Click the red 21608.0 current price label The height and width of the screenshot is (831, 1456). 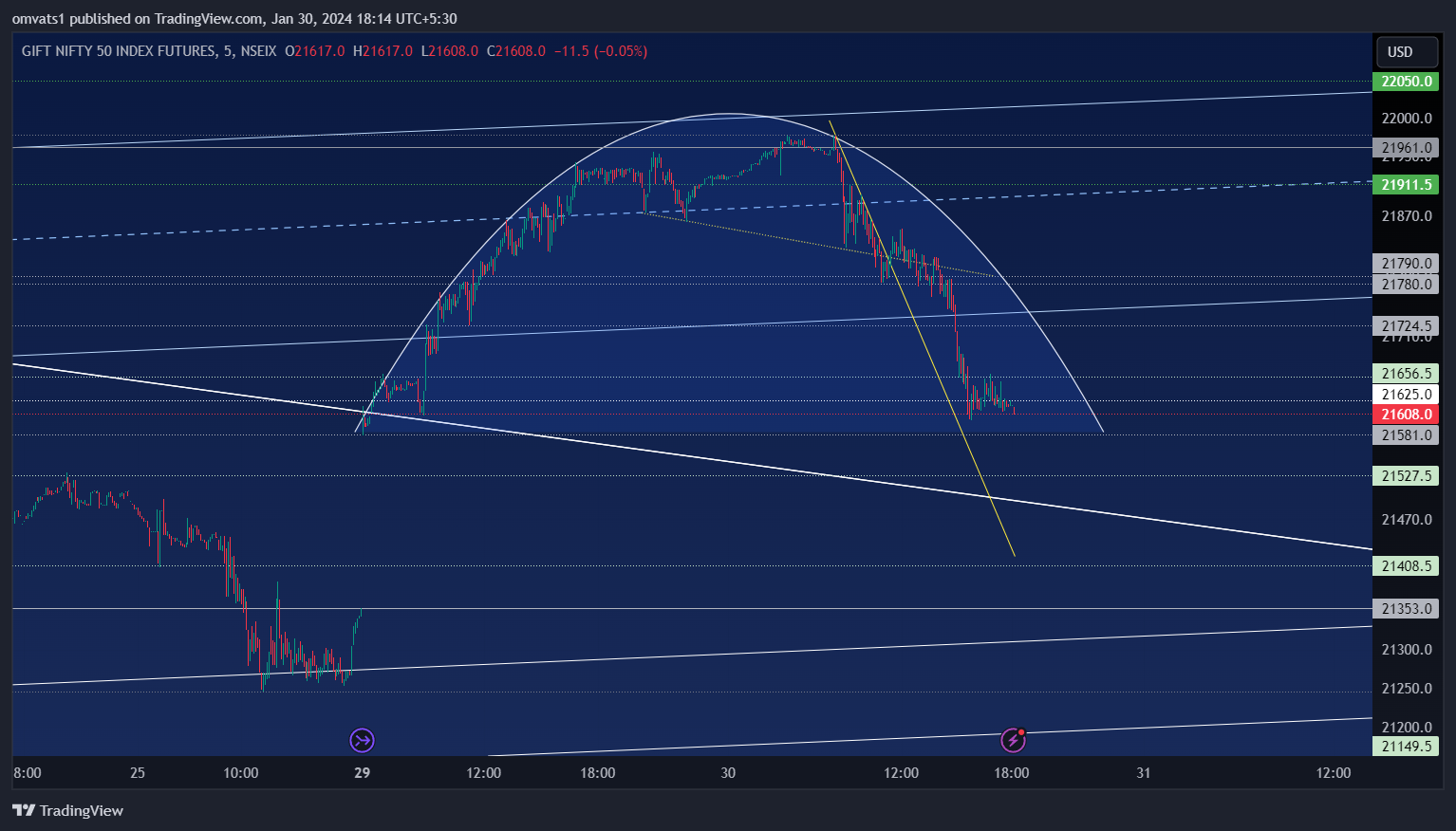1406,415
